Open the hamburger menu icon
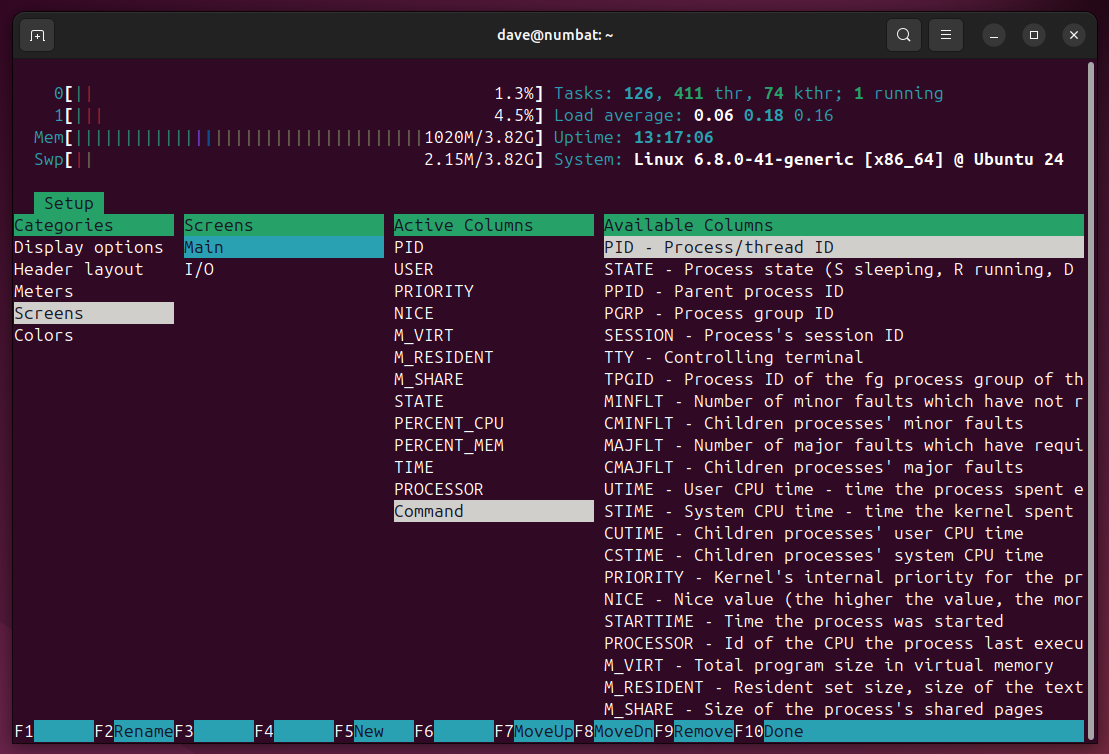The height and width of the screenshot is (754, 1109). pos(946,35)
